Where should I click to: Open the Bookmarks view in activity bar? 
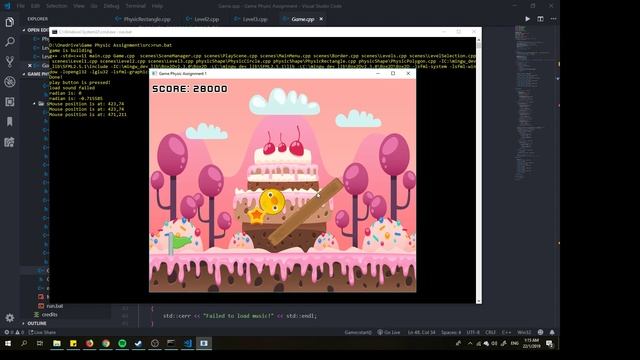click(x=9, y=122)
